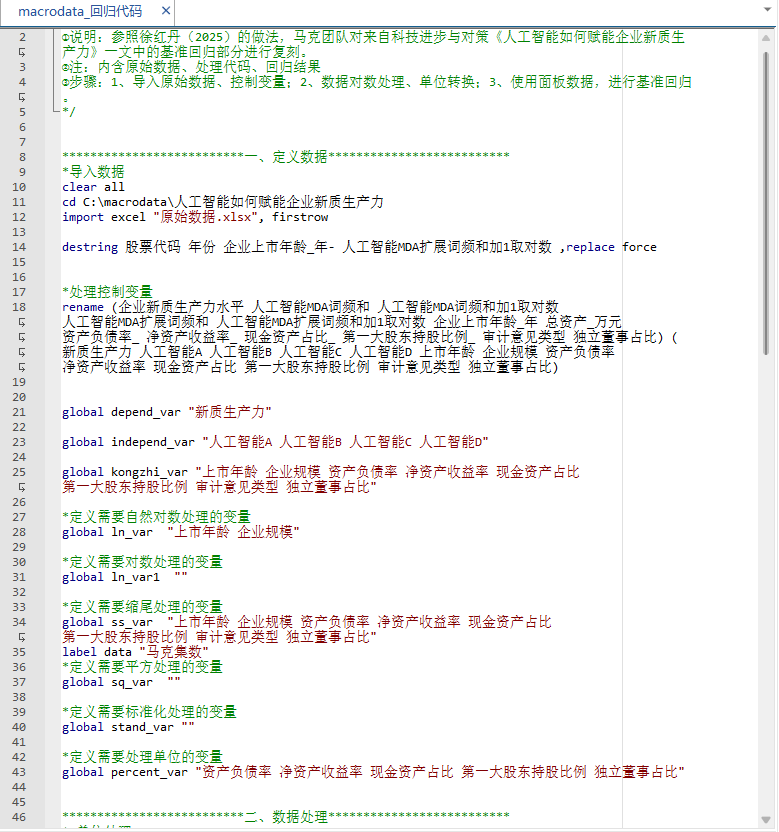Place cursor on the "clear all" command
The image size is (779, 832).
pos(93,187)
